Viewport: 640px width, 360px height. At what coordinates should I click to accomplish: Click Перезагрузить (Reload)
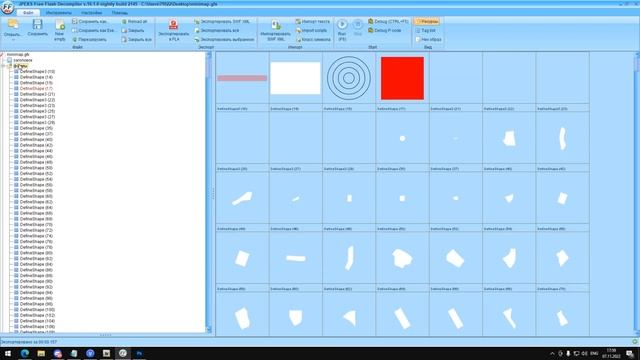(89, 40)
